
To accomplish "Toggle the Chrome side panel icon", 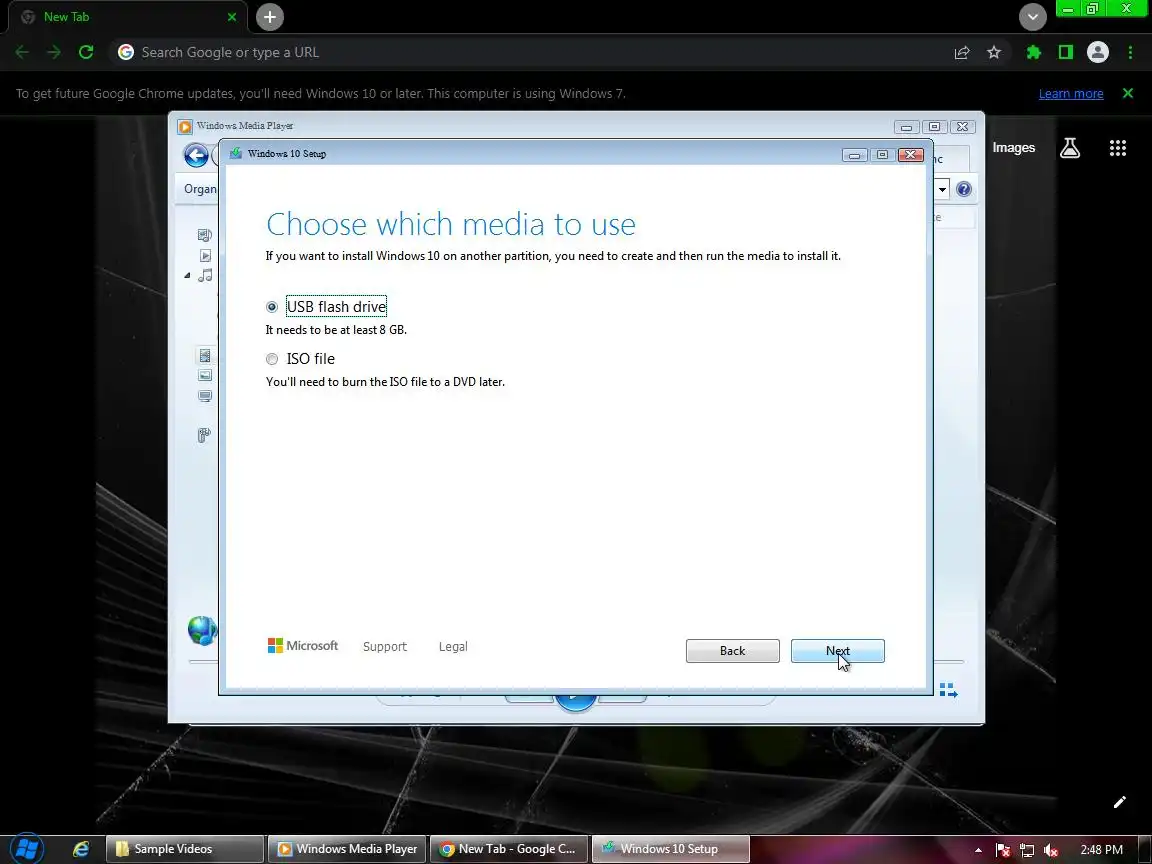I will [1065, 52].
